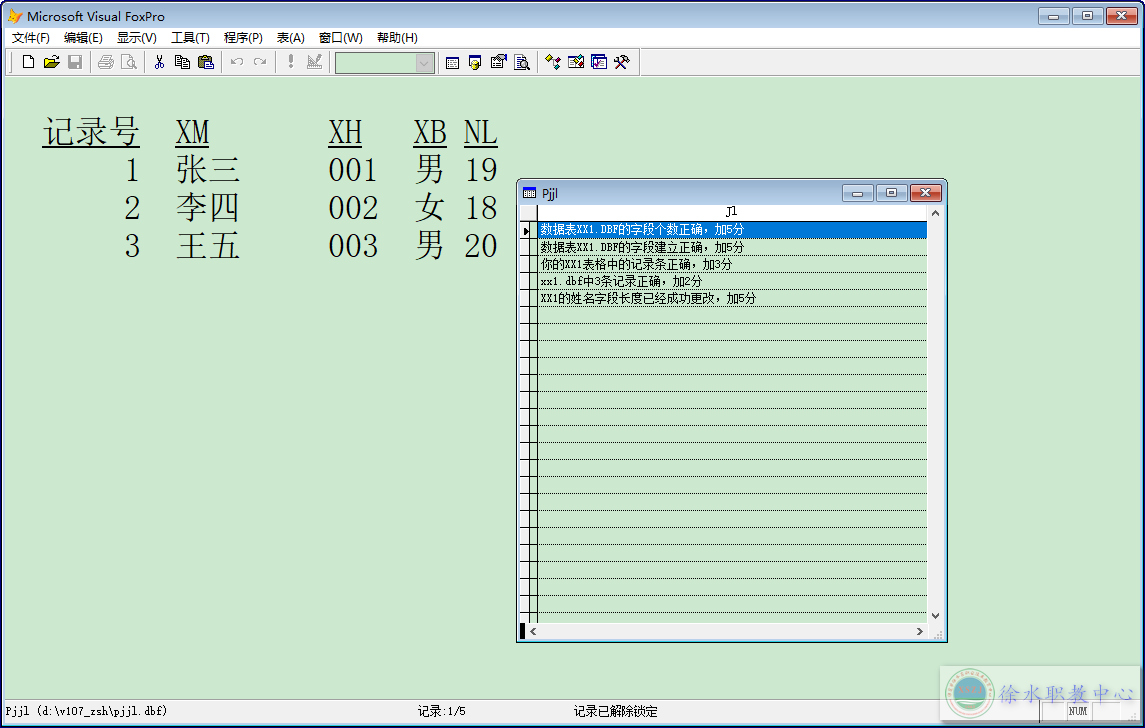Click the name '王五' in the output
The width and height of the screenshot is (1145, 728).
point(208,246)
